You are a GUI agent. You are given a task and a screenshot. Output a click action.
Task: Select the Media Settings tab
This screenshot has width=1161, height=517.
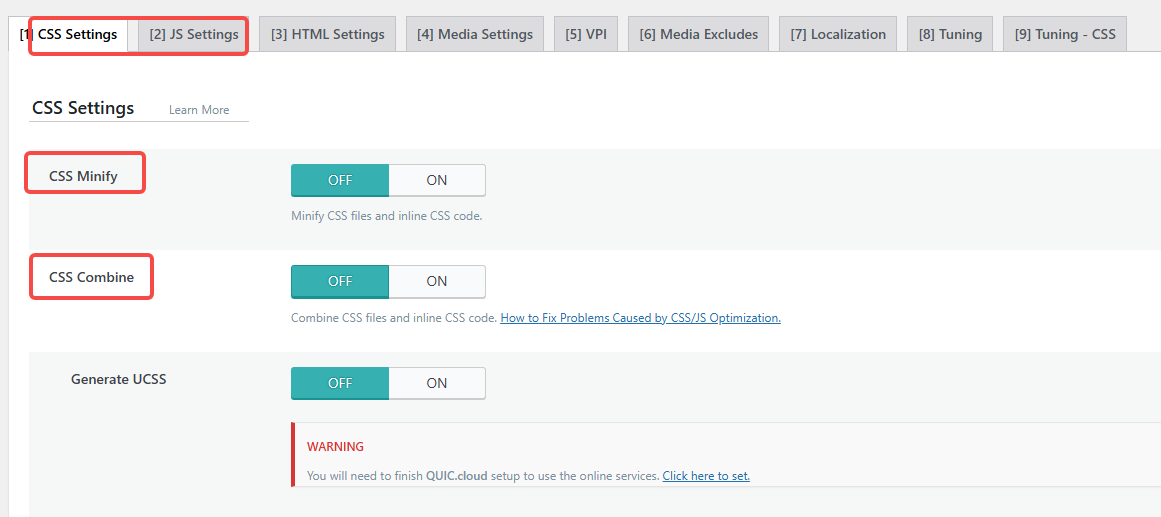click(x=474, y=34)
